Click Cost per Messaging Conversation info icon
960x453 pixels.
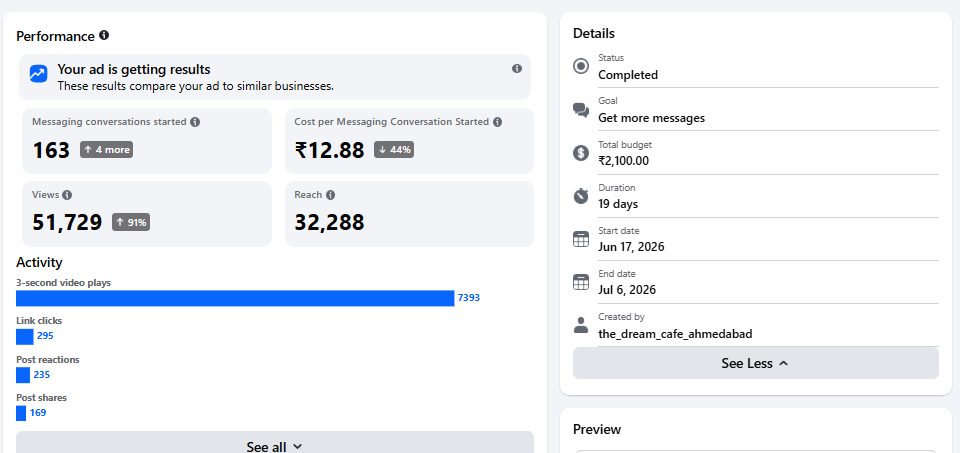(x=497, y=122)
